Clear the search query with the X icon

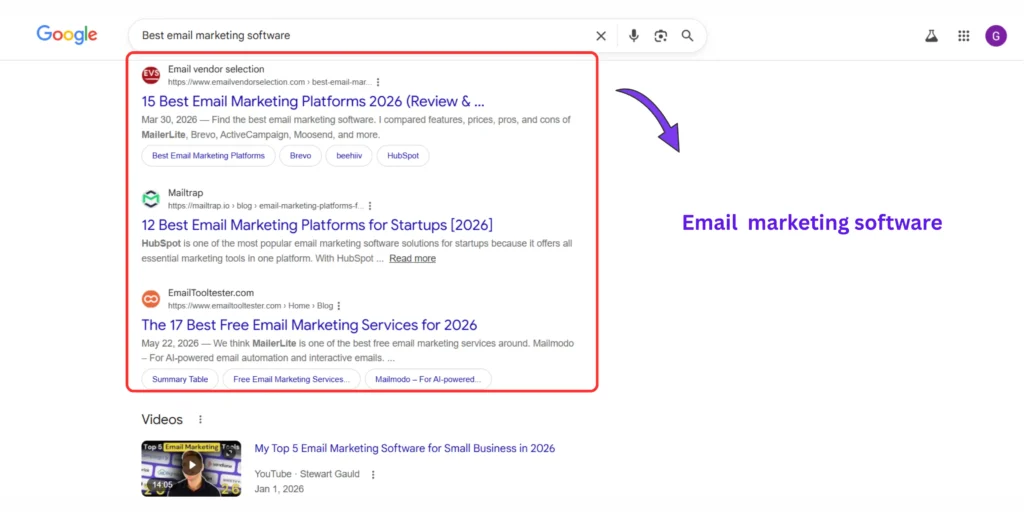[601, 36]
